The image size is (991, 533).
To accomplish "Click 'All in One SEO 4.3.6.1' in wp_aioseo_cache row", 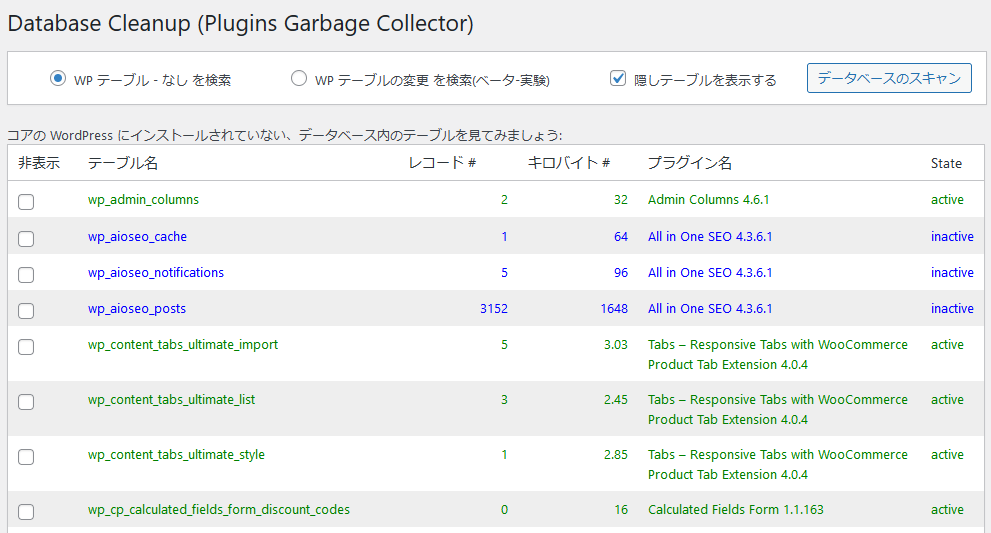I will click(710, 236).
